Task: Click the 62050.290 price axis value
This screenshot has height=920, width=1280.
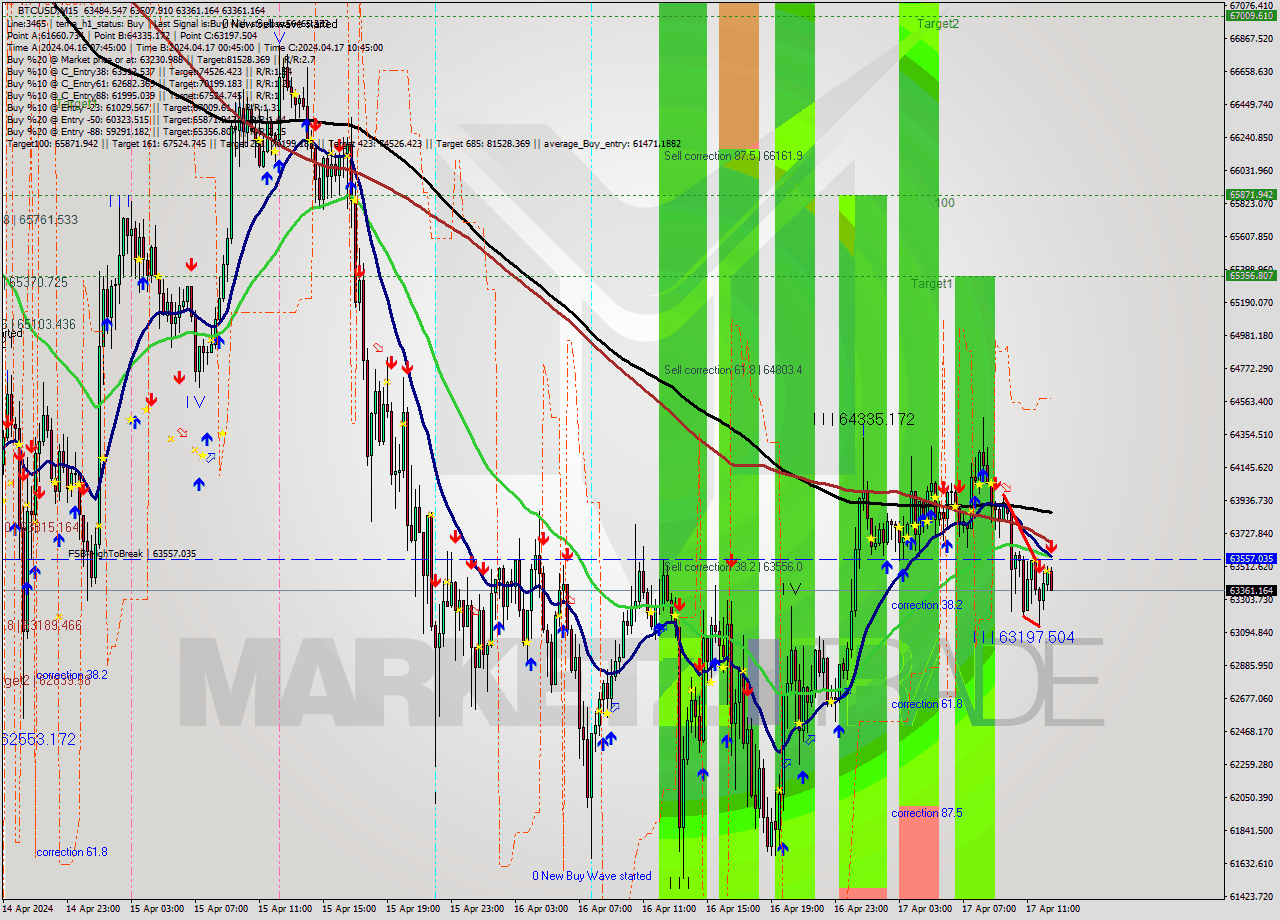Action: 1251,797
